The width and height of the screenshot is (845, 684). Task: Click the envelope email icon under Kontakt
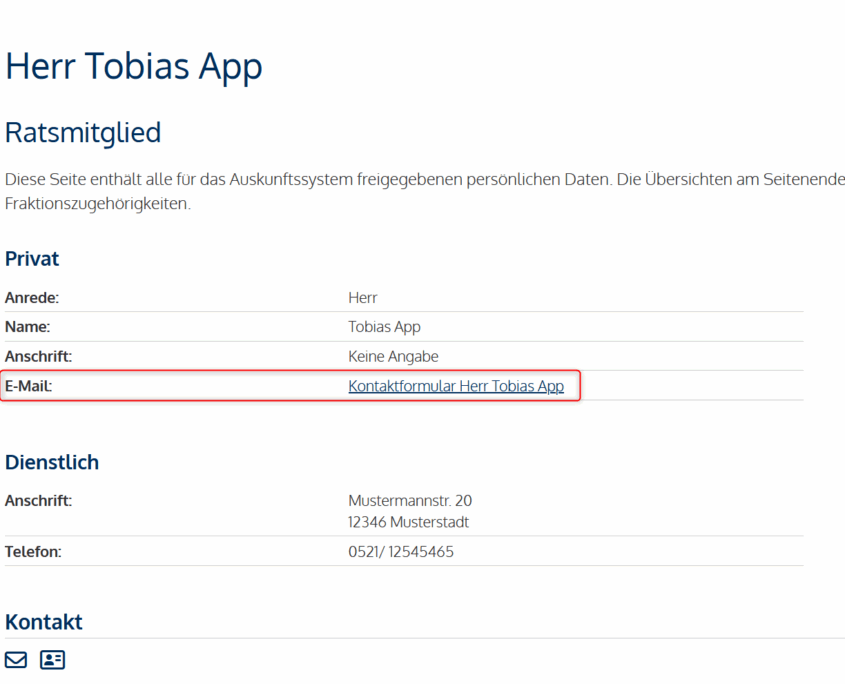click(x=16, y=660)
